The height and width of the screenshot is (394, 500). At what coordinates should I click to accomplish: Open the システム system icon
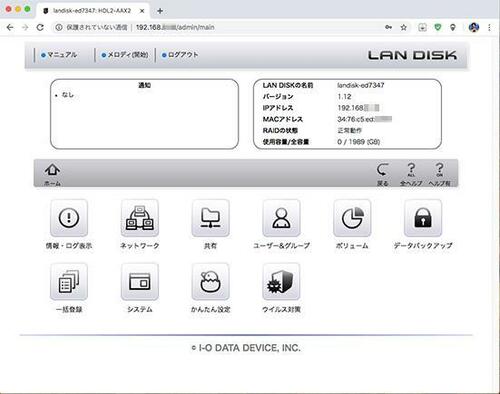[140, 282]
